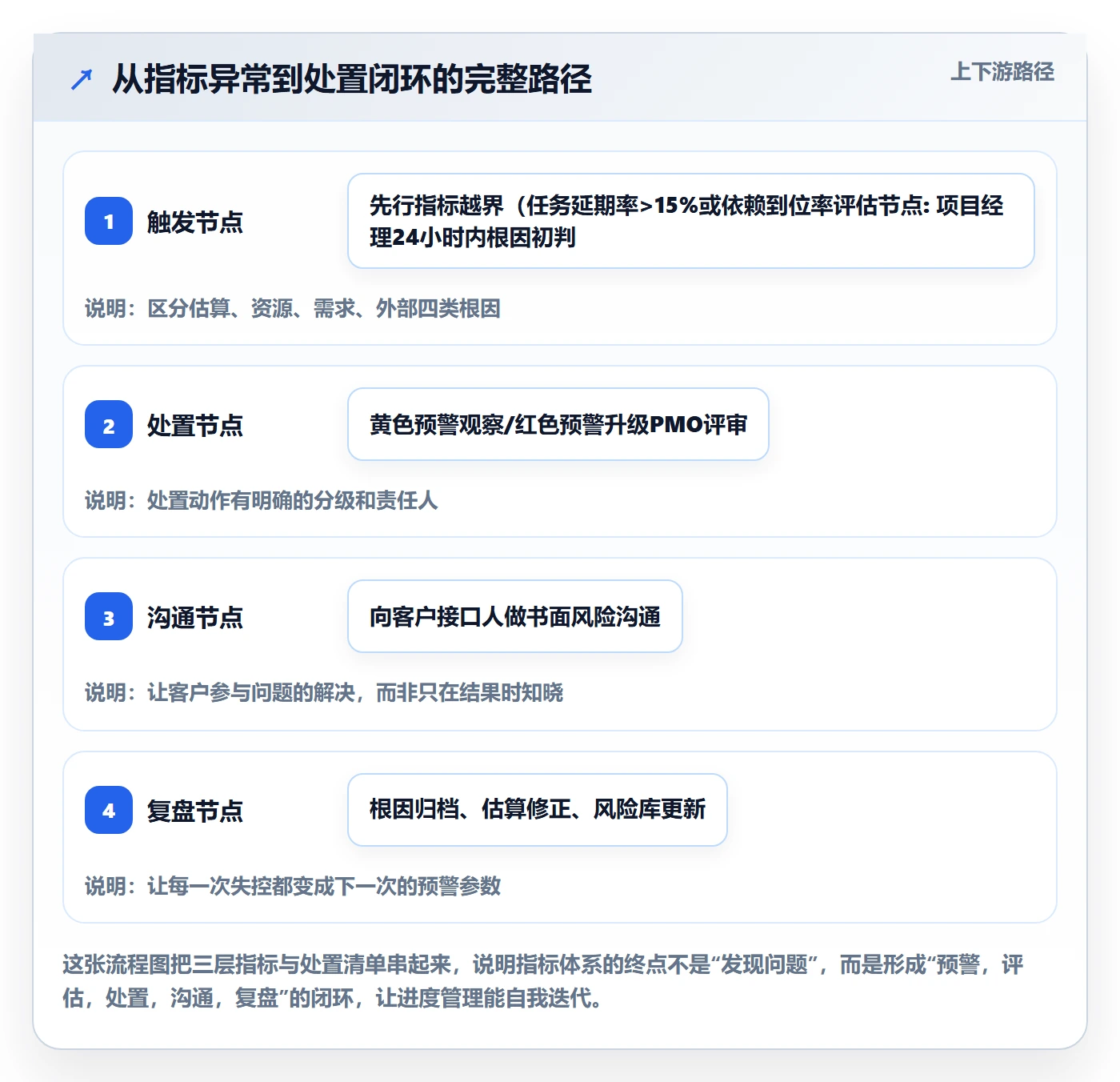Click the title 从指标异常到处置闭环的完整路径

click(x=352, y=79)
